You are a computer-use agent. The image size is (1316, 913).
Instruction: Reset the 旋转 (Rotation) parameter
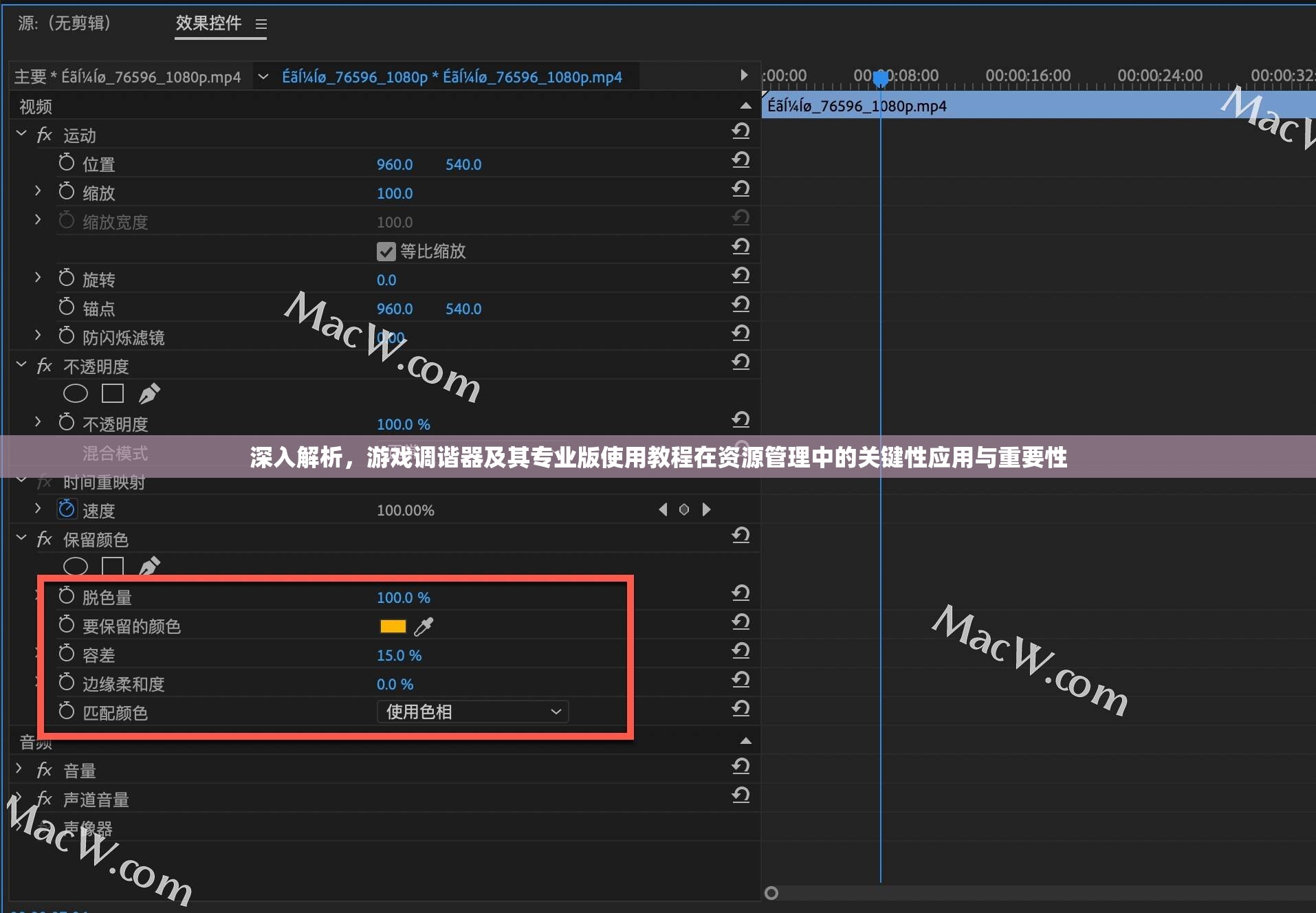pyautogui.click(x=741, y=276)
